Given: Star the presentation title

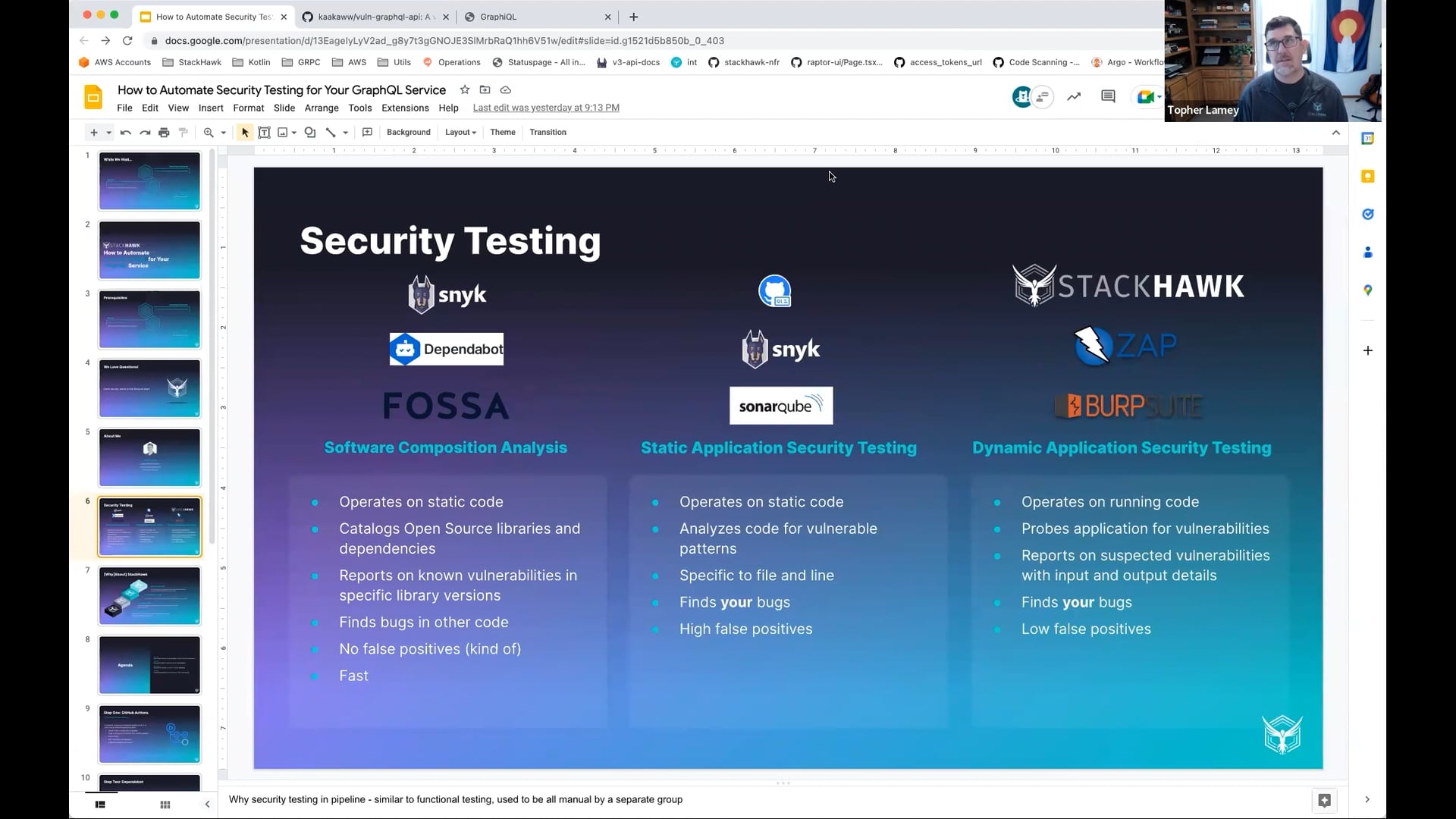Looking at the screenshot, I should tap(464, 89).
